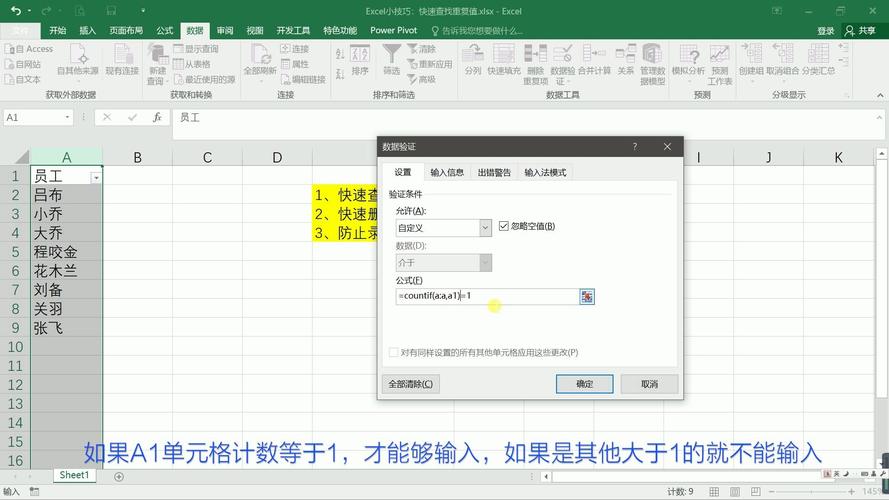Open the 公式 Formulas ribbon tab

164,31
